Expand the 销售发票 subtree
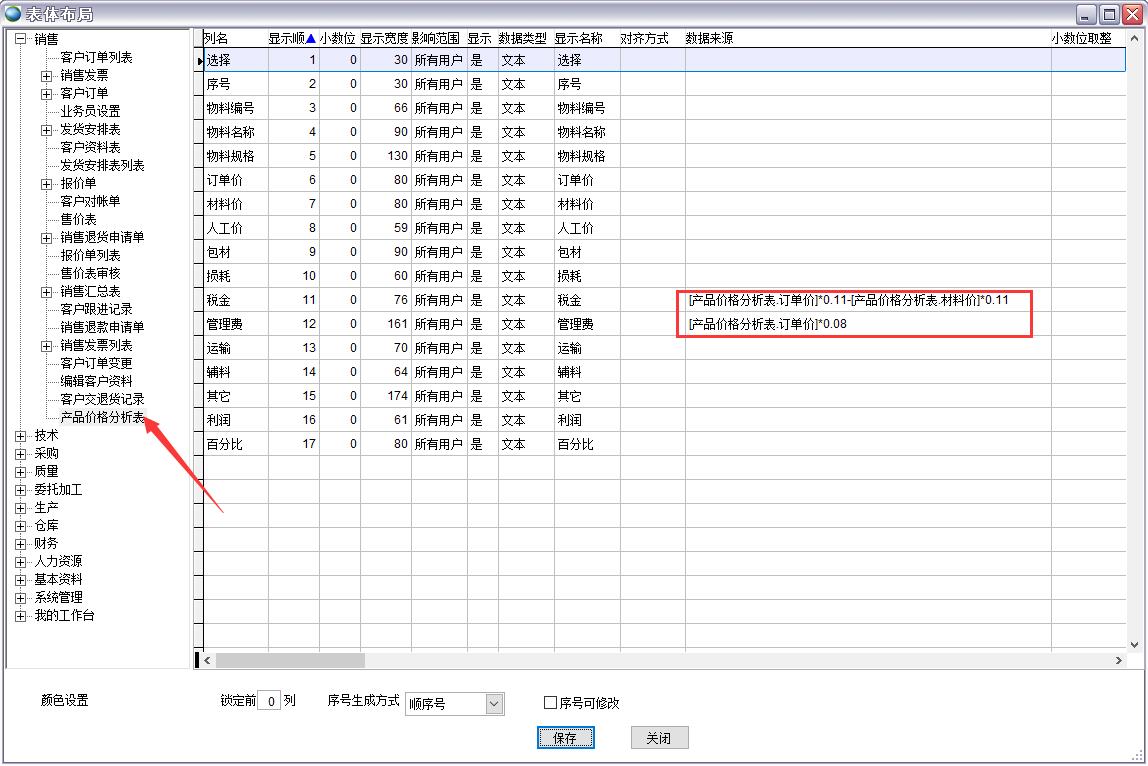The height and width of the screenshot is (766, 1148). [x=47, y=76]
